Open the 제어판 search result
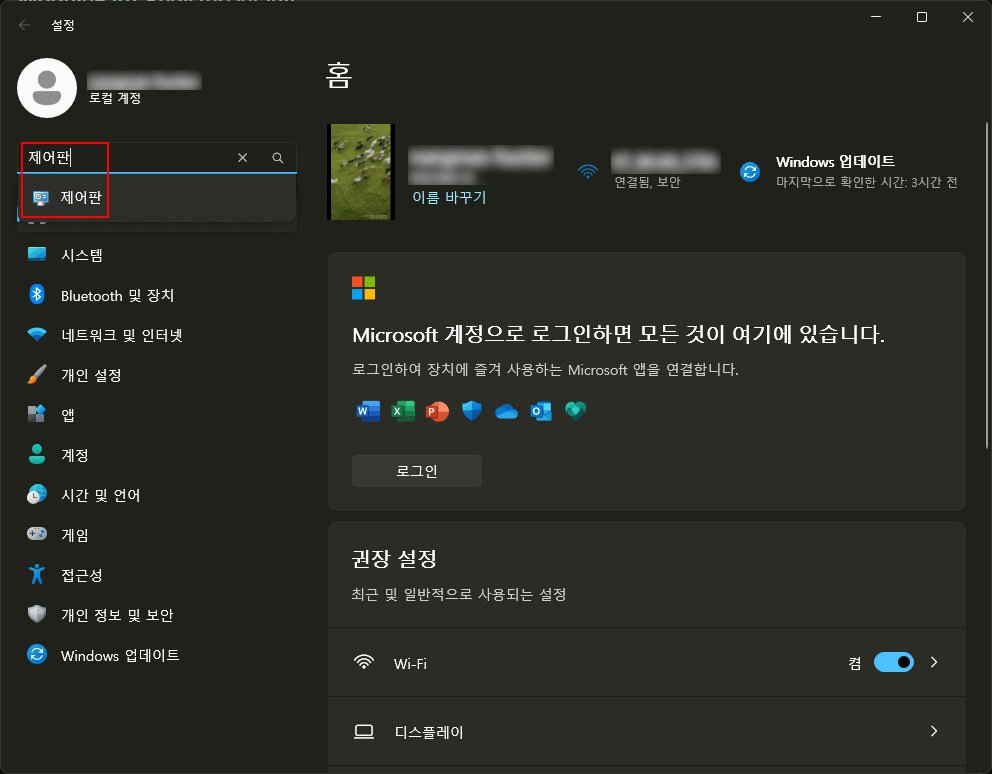Screen dimensions: 992x774 coord(157,197)
